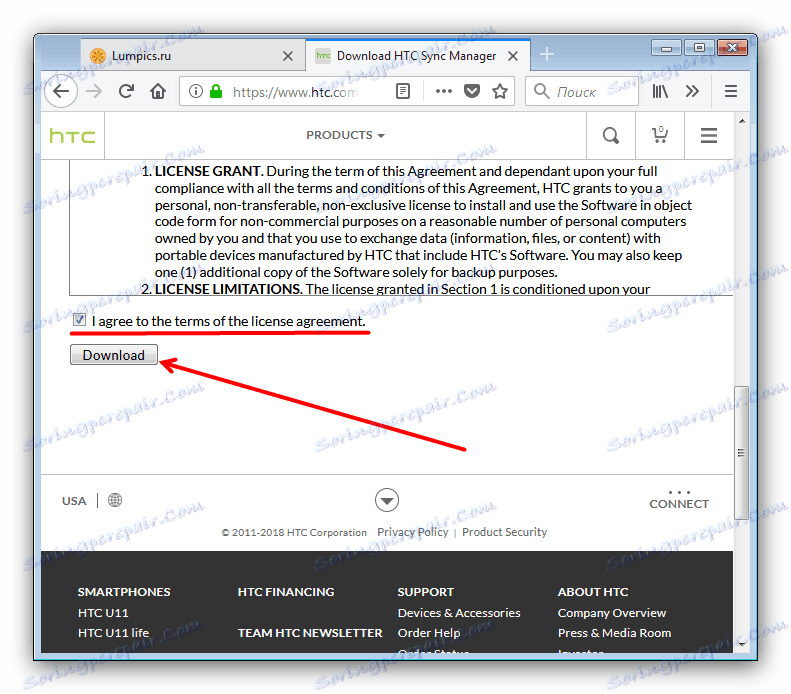Viewport: 791px width, 694px height.
Task: Click in the Поиск search field
Action: coord(582,91)
